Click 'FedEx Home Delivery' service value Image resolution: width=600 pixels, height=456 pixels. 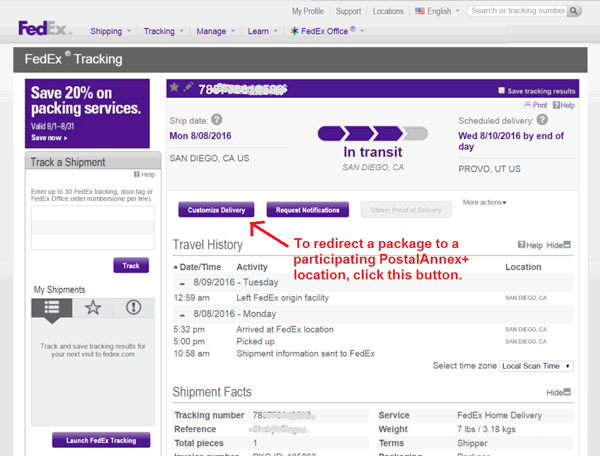pyautogui.click(x=499, y=415)
